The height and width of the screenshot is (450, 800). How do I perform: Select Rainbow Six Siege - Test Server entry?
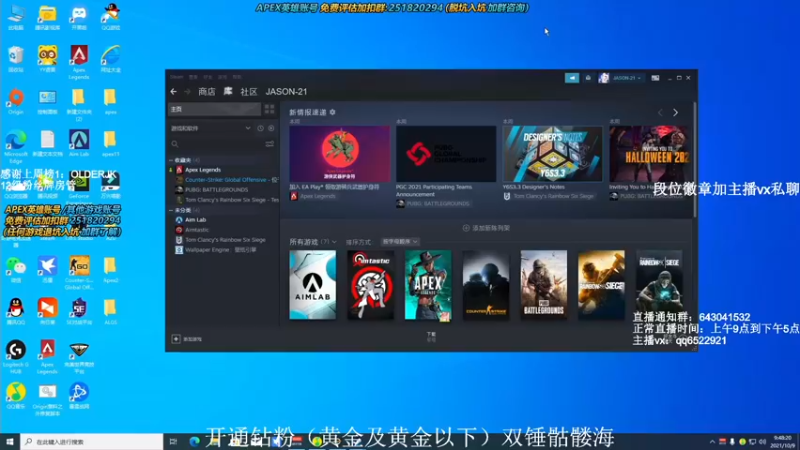coord(227,200)
